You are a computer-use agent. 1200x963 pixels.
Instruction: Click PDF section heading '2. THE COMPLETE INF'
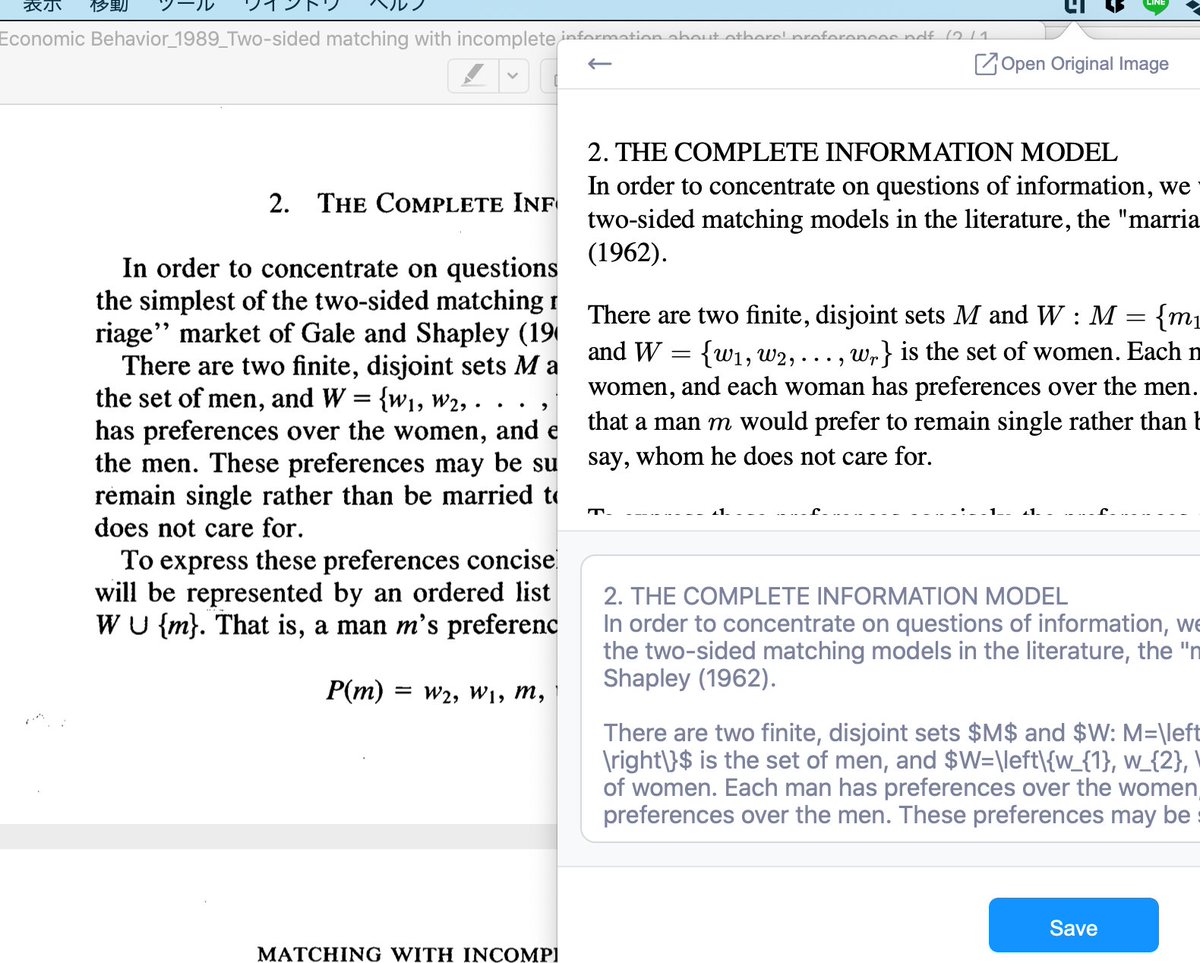pyautogui.click(x=412, y=203)
